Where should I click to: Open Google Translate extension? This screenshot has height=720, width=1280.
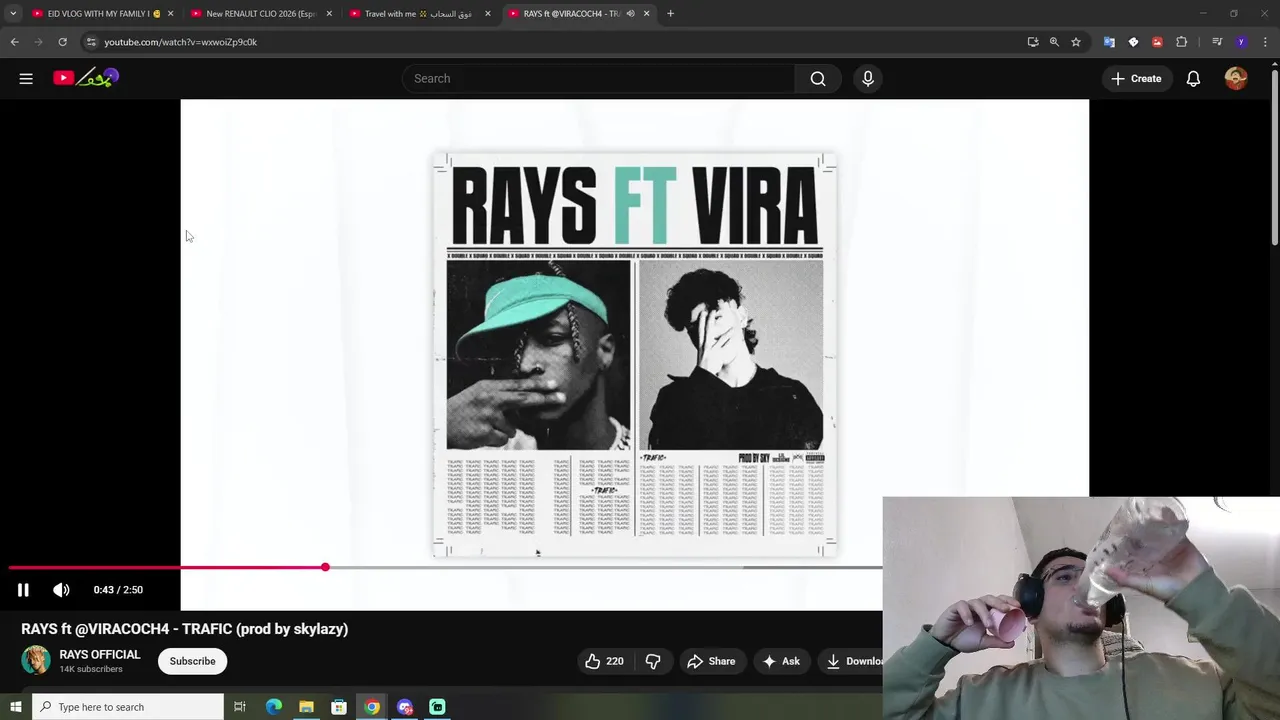(1109, 42)
